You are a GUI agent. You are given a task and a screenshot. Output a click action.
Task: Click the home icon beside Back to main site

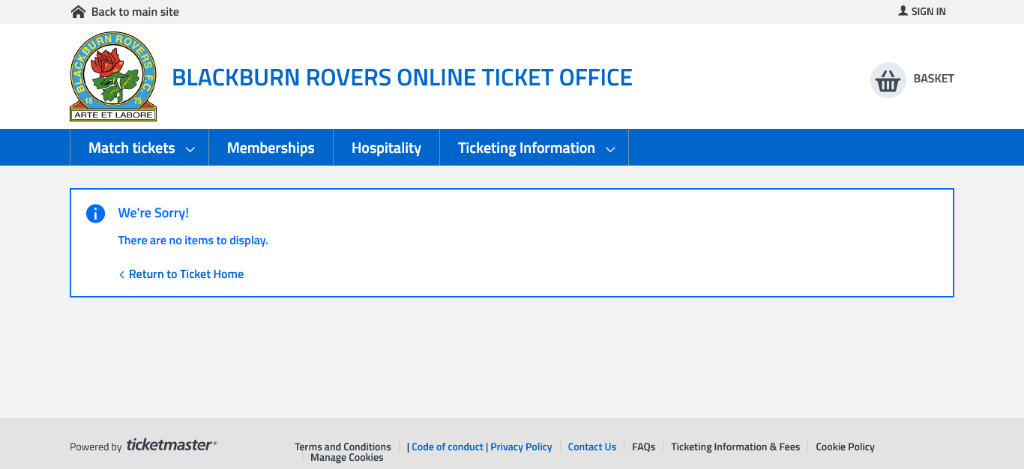click(78, 12)
